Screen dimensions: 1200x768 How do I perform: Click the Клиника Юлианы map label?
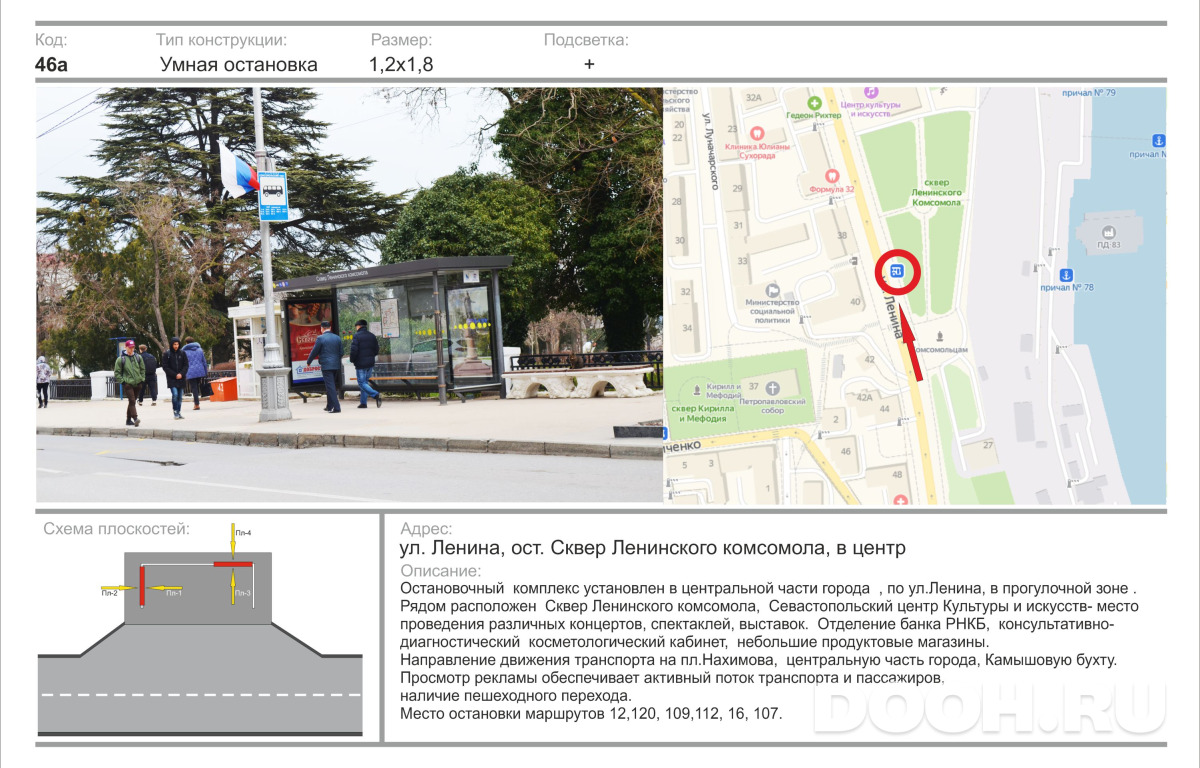[x=757, y=150]
